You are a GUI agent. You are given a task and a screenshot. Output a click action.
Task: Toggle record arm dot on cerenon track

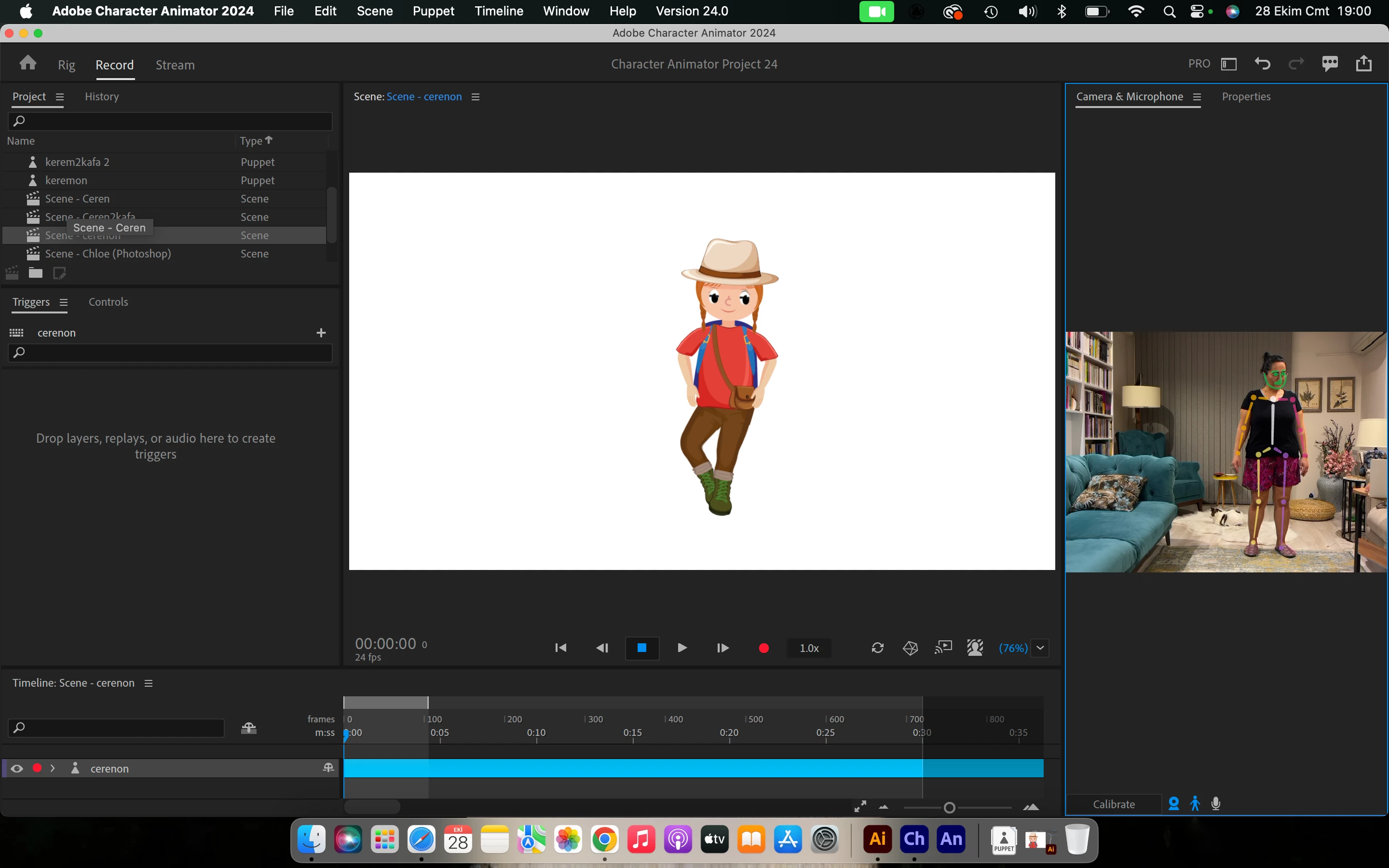tap(37, 768)
